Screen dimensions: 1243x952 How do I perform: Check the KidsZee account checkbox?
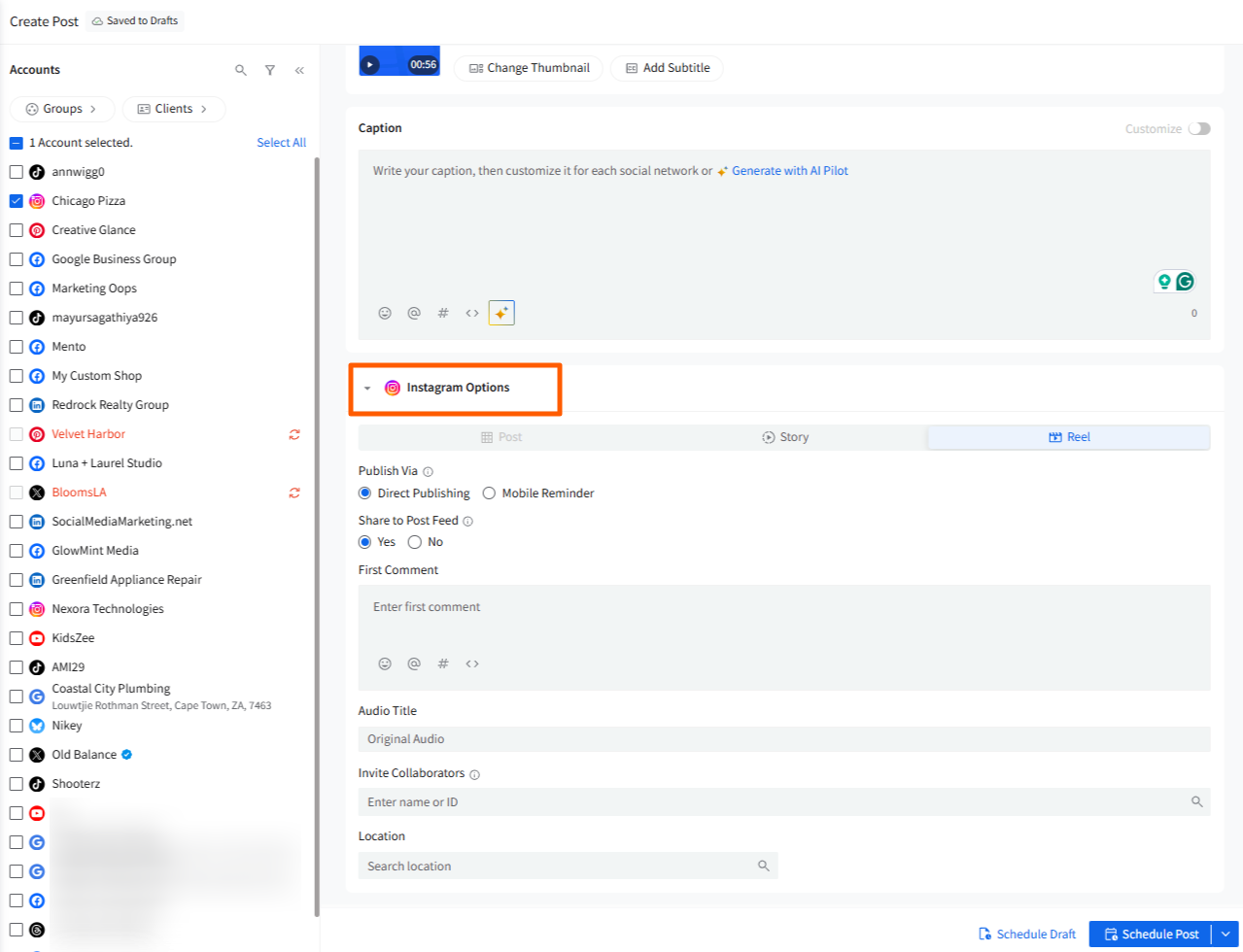click(x=17, y=638)
